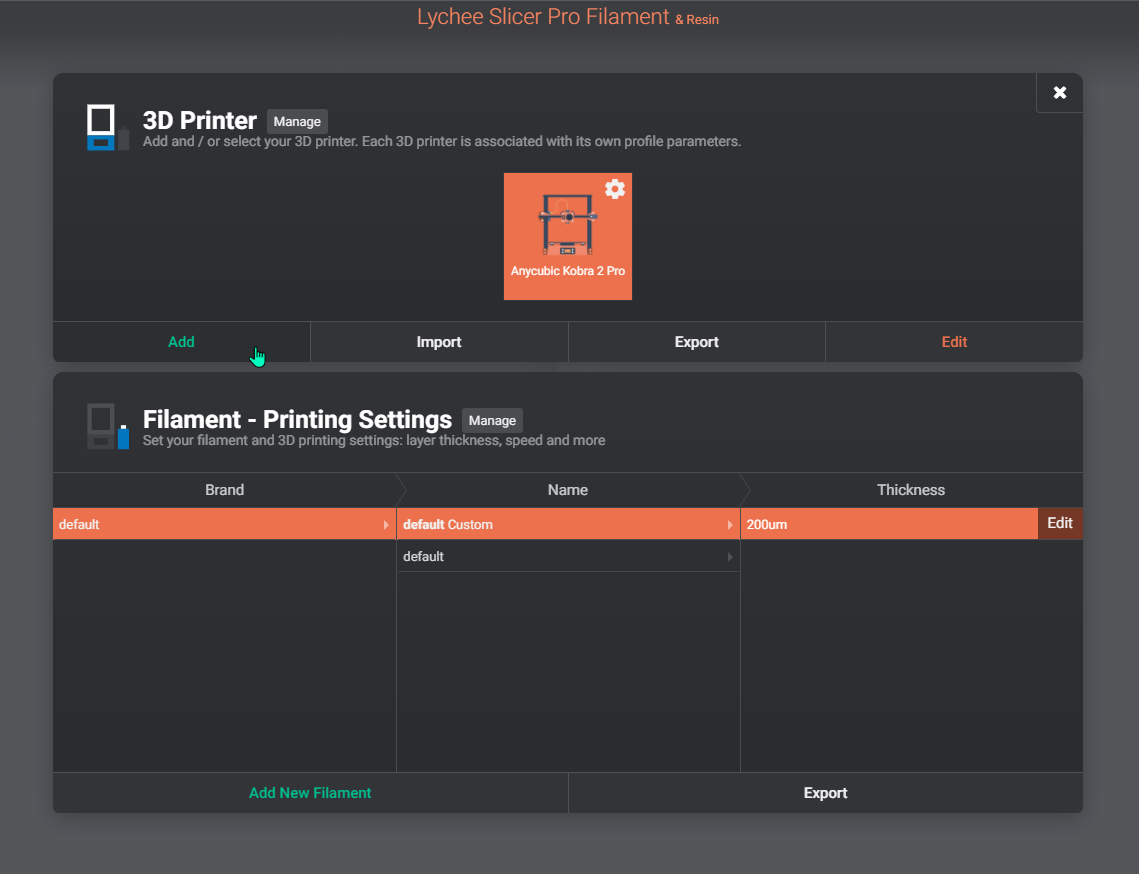Export the selected printer profile

point(696,341)
